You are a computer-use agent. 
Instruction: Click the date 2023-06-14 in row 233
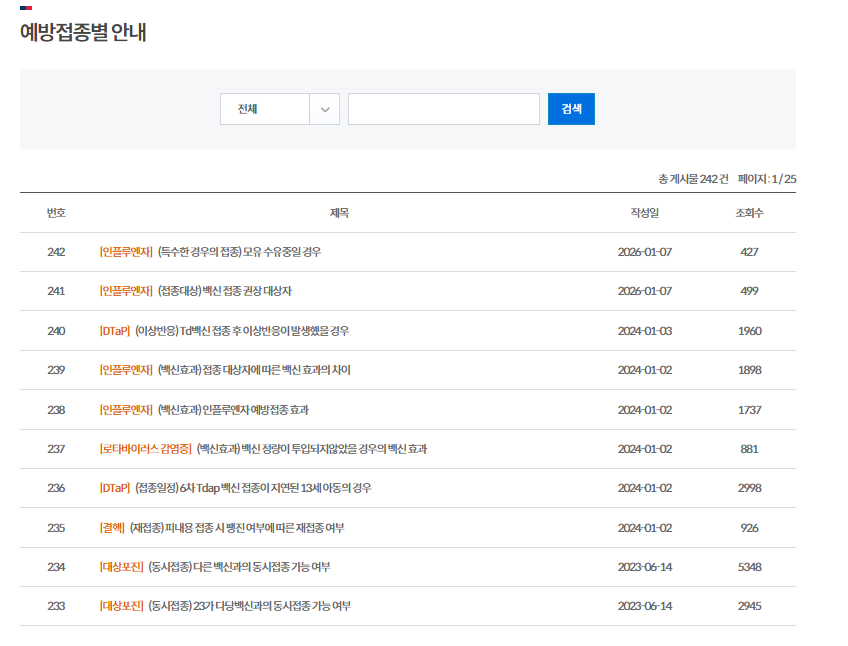click(645, 606)
